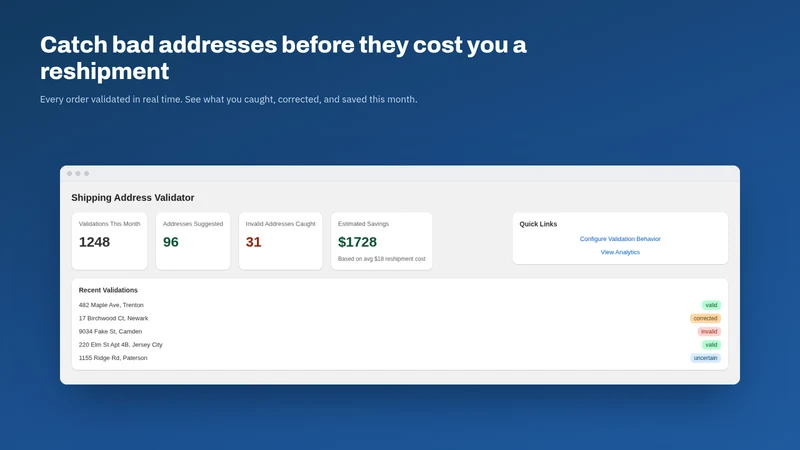This screenshot has height=450, width=800.
Task: Click the Quick Links heading
Action: point(538,224)
